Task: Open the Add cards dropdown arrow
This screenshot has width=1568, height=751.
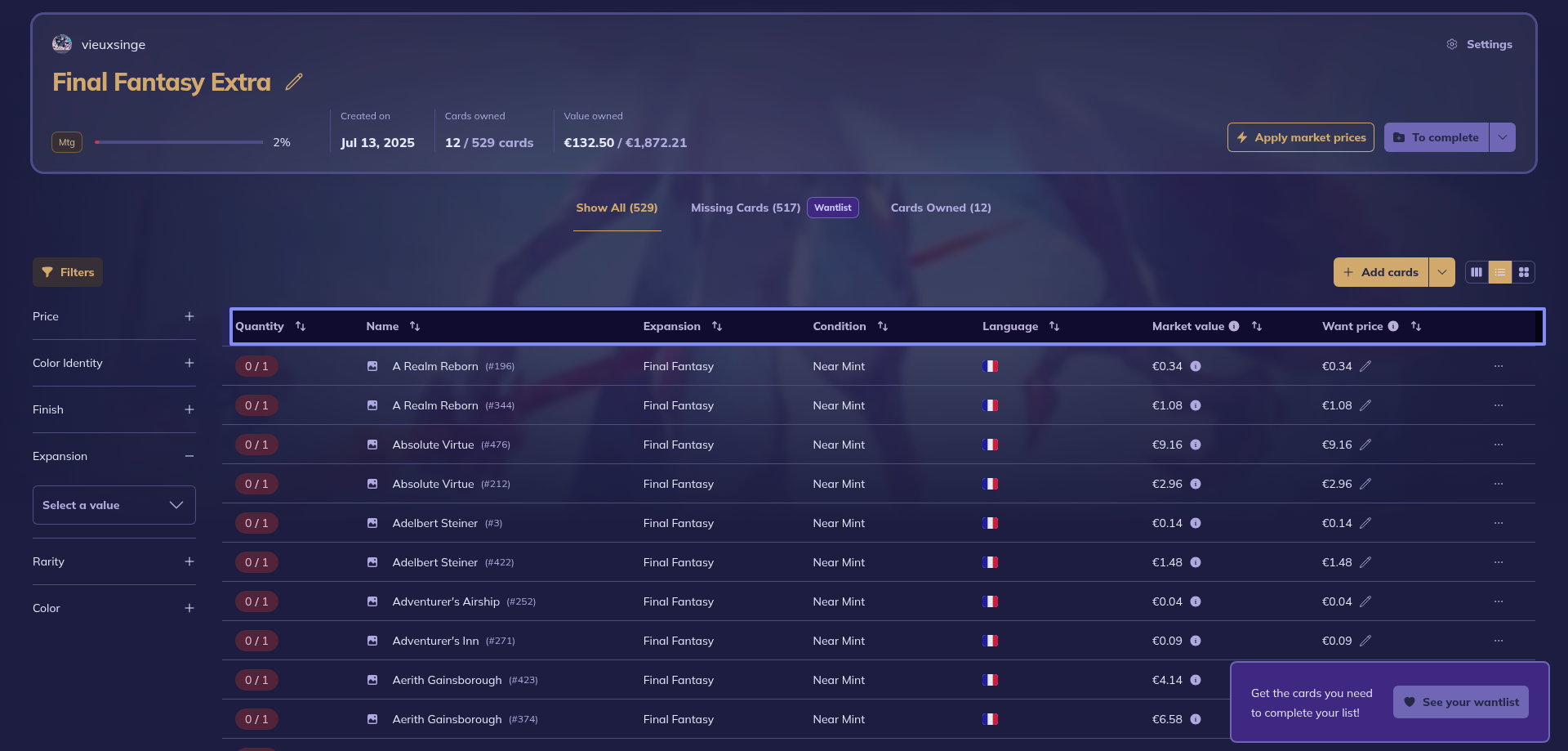Action: coord(1442,272)
